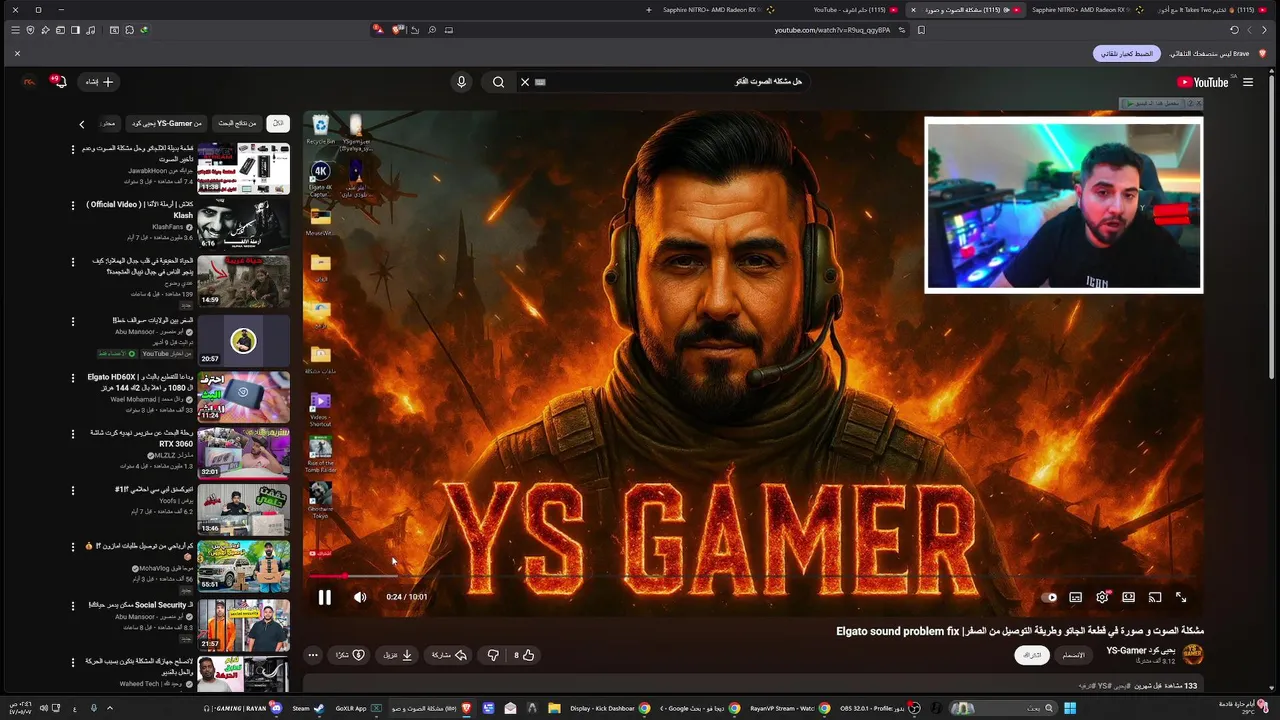The height and width of the screenshot is (720, 1280).
Task: Open the YouTube hamburger guide menu
Action: tap(1248, 82)
